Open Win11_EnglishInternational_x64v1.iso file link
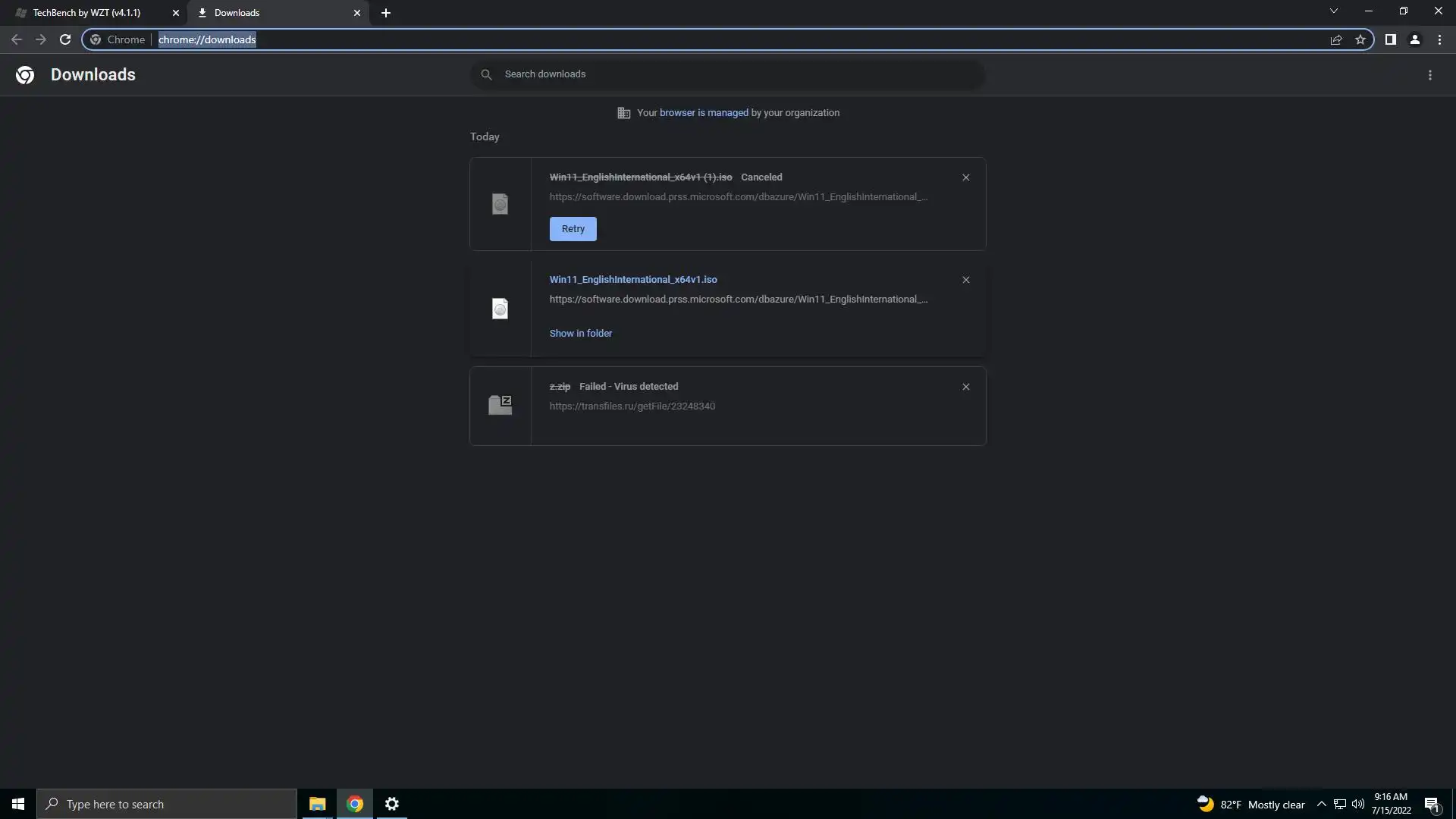 coord(632,280)
